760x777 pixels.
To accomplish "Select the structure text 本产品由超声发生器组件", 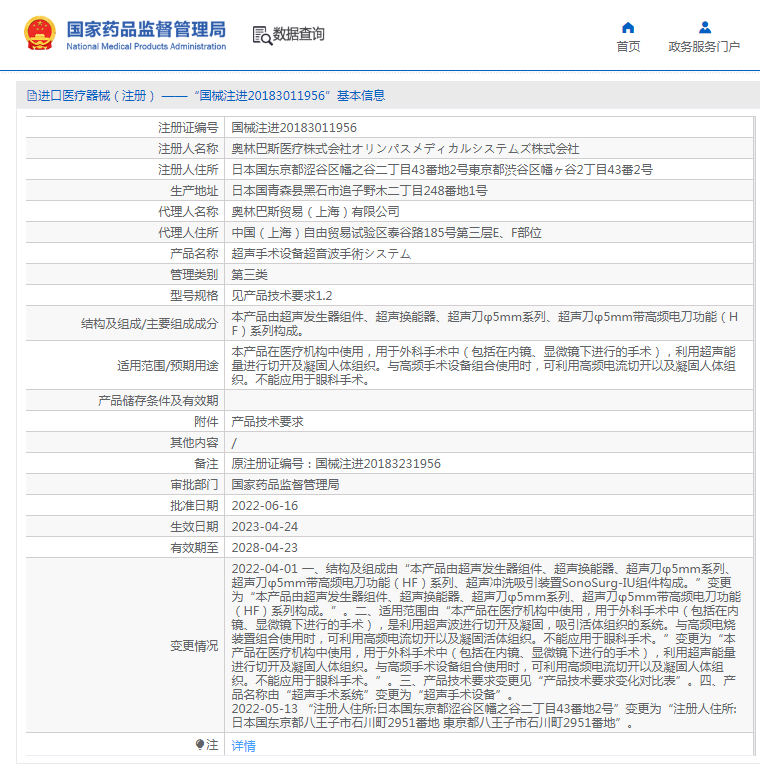I will point(485,324).
